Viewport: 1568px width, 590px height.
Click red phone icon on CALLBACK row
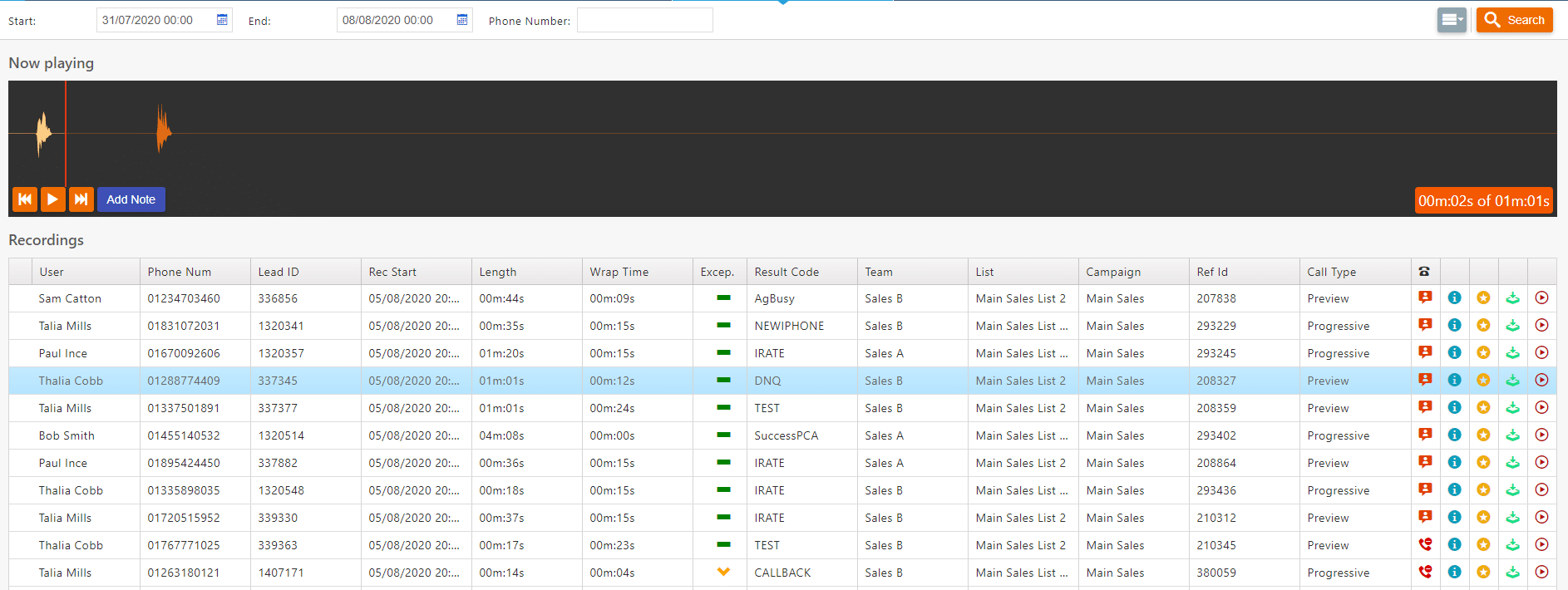click(1425, 572)
